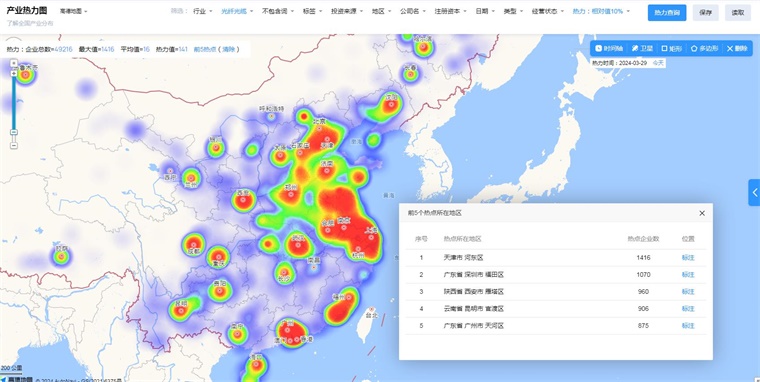Select the 广东省 深圳市 福田区 cell
Image resolution: width=760 pixels, height=382 pixels.
[x=474, y=275]
